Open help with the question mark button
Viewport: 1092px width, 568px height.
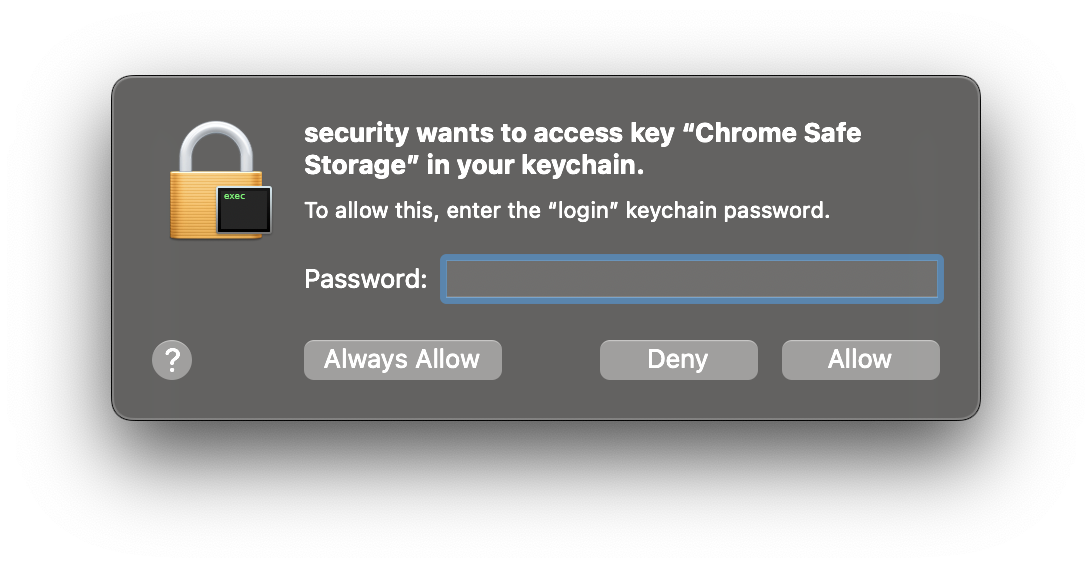(172, 360)
